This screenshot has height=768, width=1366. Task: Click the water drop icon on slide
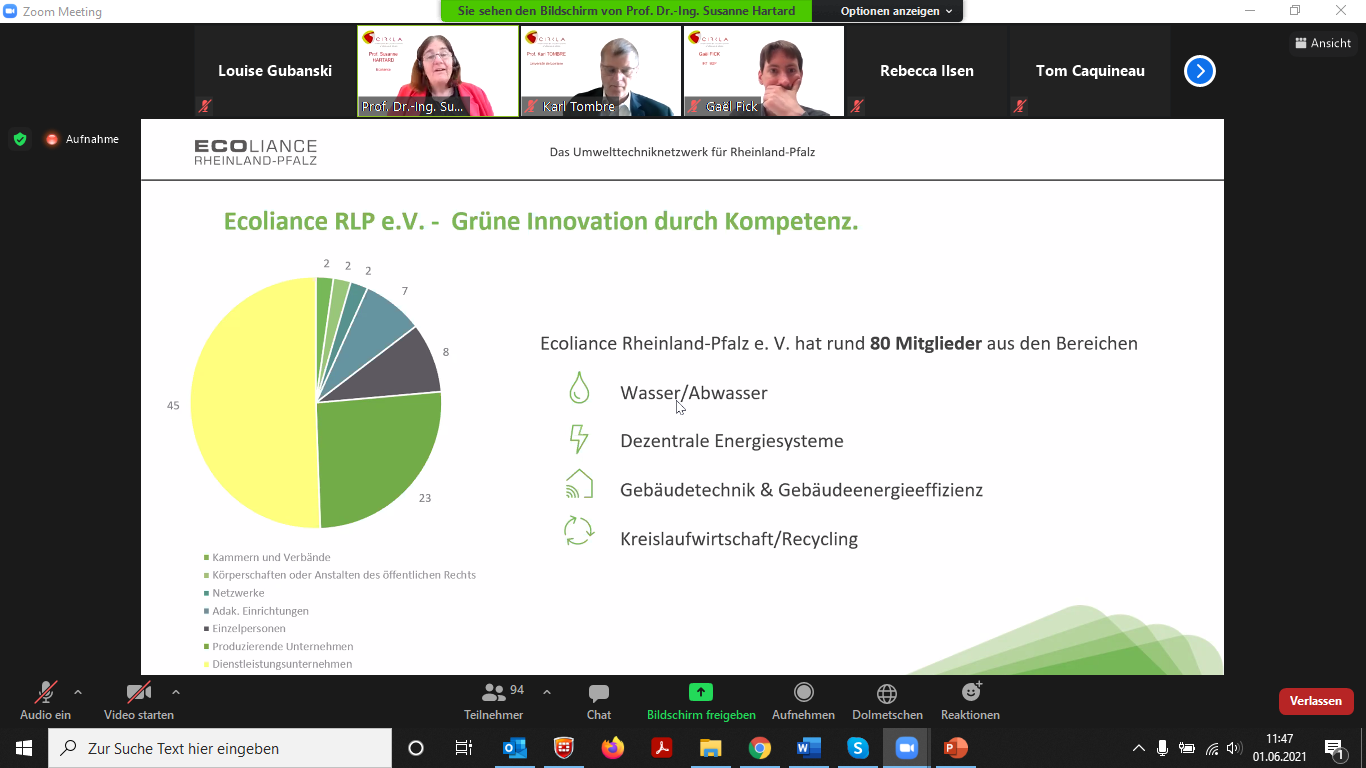pyautogui.click(x=579, y=388)
